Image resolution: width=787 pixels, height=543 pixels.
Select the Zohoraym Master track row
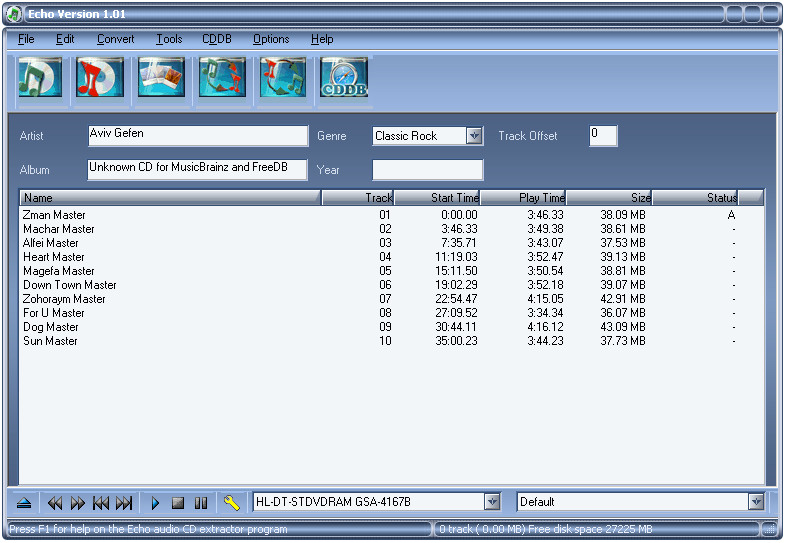(391, 299)
